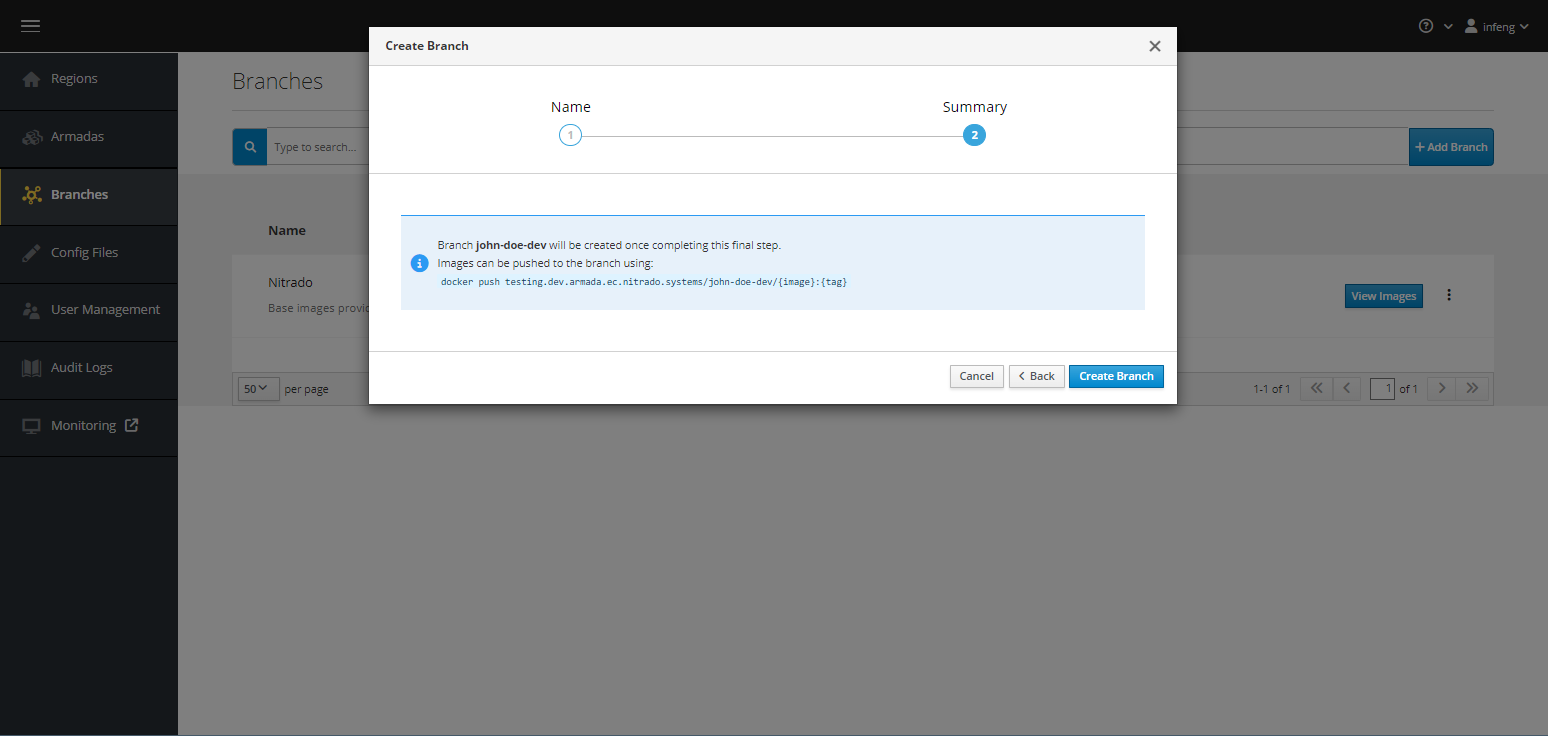The width and height of the screenshot is (1548, 736).
Task: Confirm with Create Branch button
Action: pos(1116,376)
